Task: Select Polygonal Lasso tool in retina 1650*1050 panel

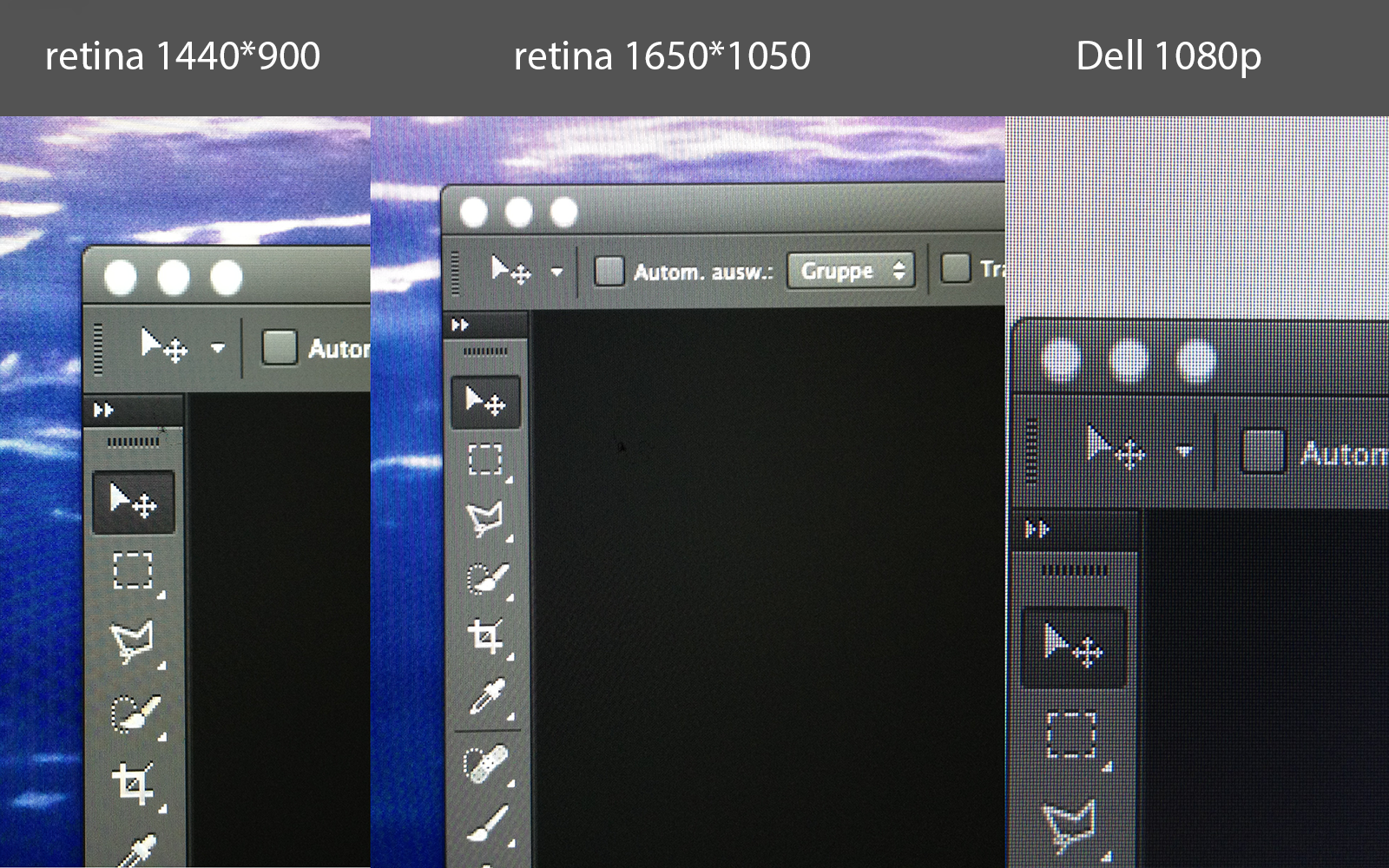Action: point(485,519)
